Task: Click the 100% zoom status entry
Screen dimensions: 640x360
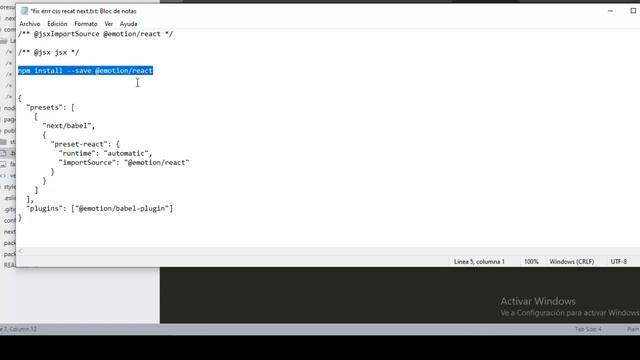Action: 531,262
